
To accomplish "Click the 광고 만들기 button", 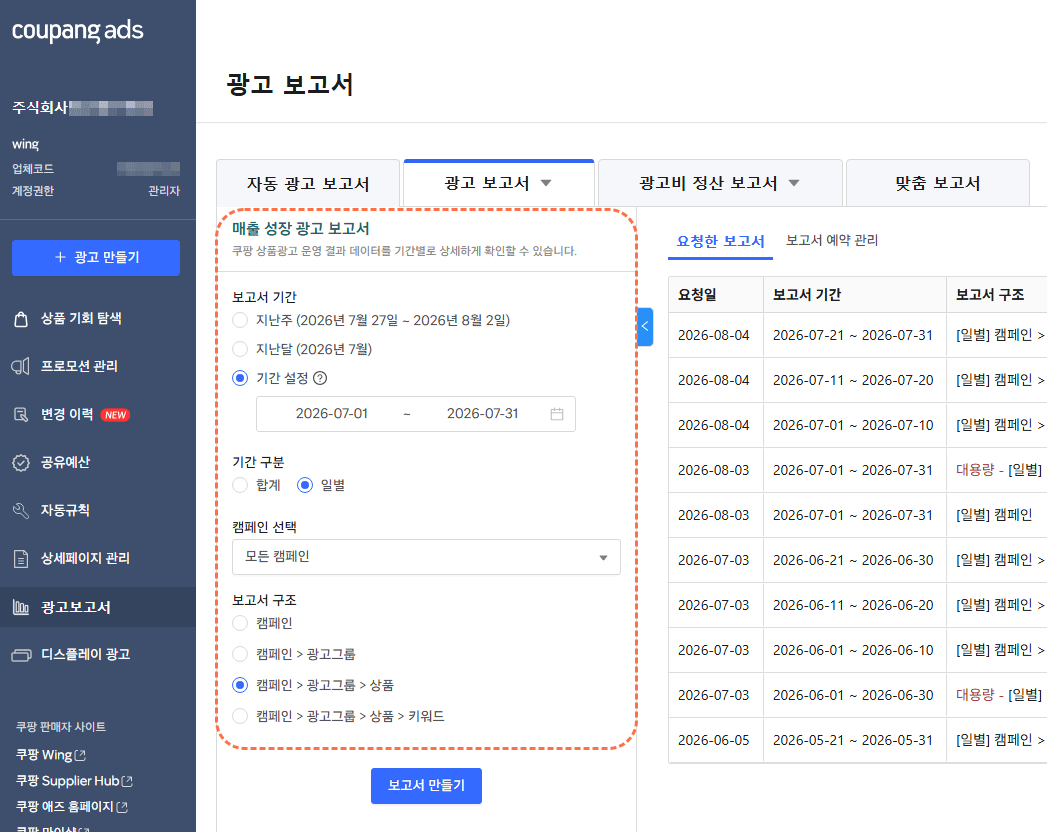I will tap(95, 258).
